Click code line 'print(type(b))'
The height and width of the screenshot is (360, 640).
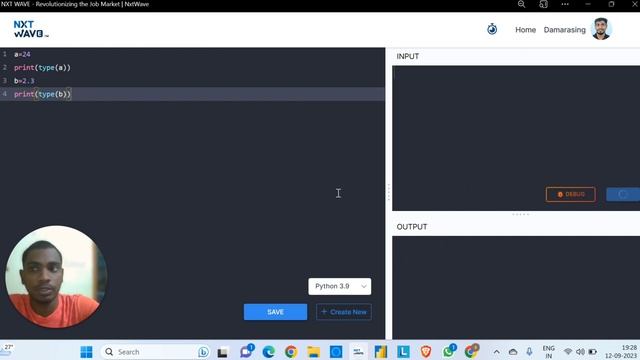coord(42,94)
